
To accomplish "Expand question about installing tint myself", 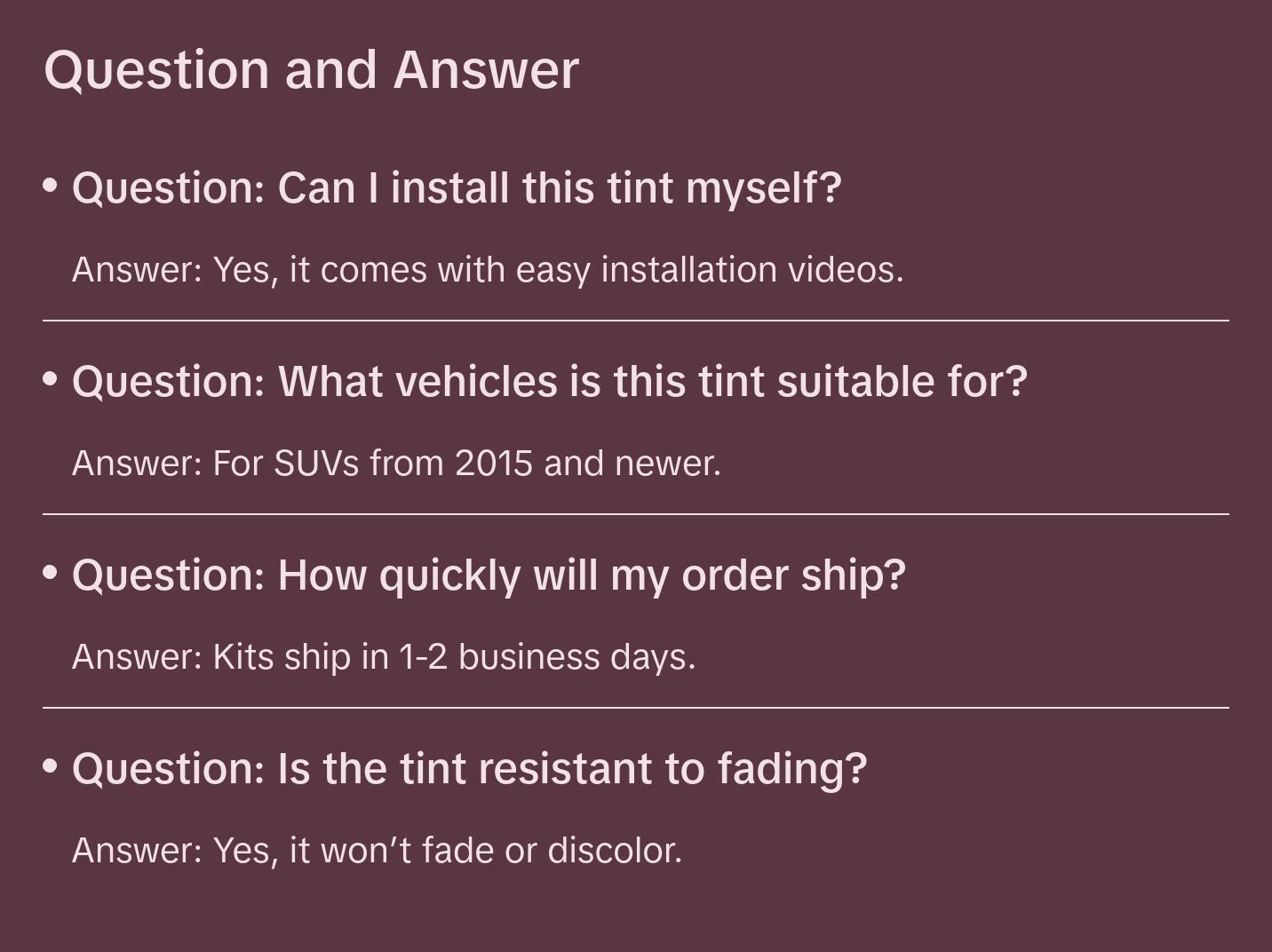I will click(456, 188).
